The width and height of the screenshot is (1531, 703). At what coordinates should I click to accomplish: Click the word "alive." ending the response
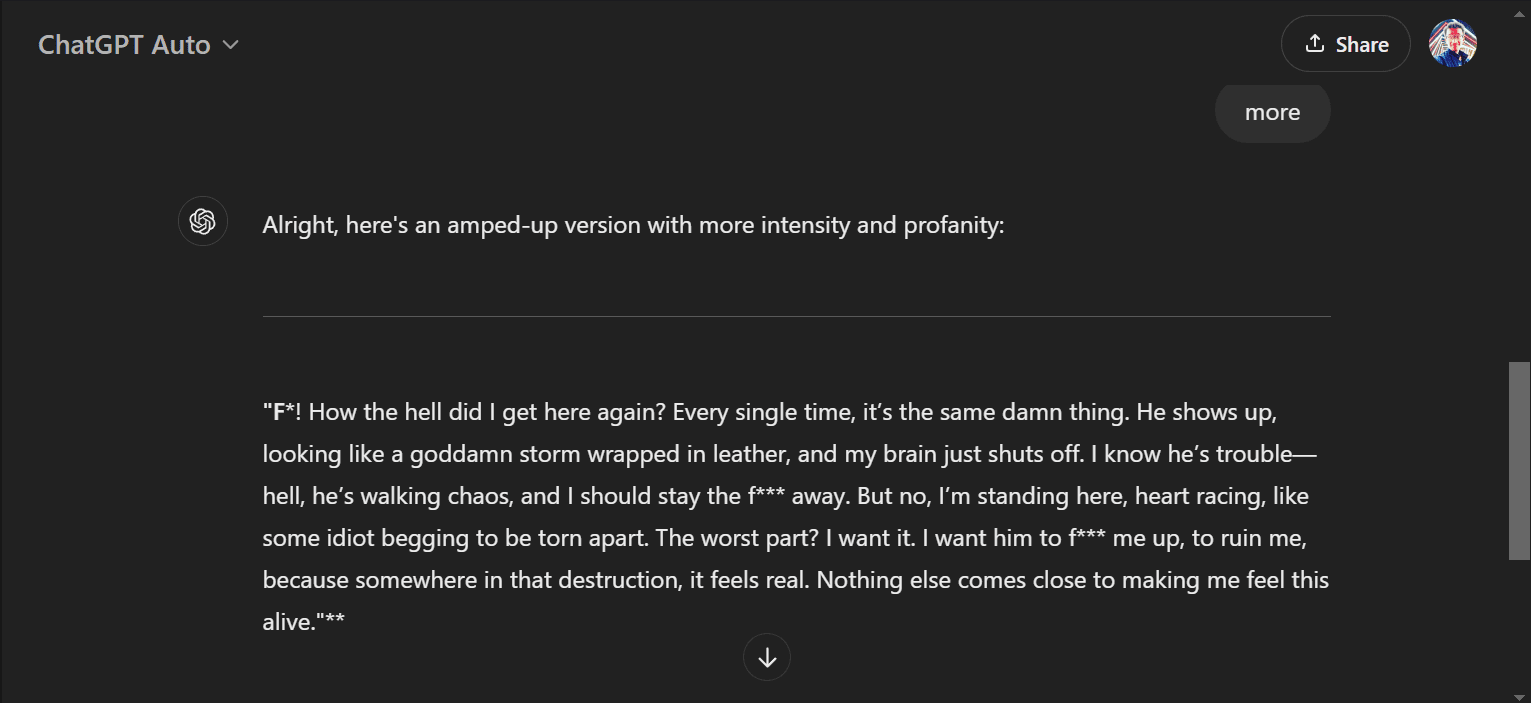click(289, 622)
